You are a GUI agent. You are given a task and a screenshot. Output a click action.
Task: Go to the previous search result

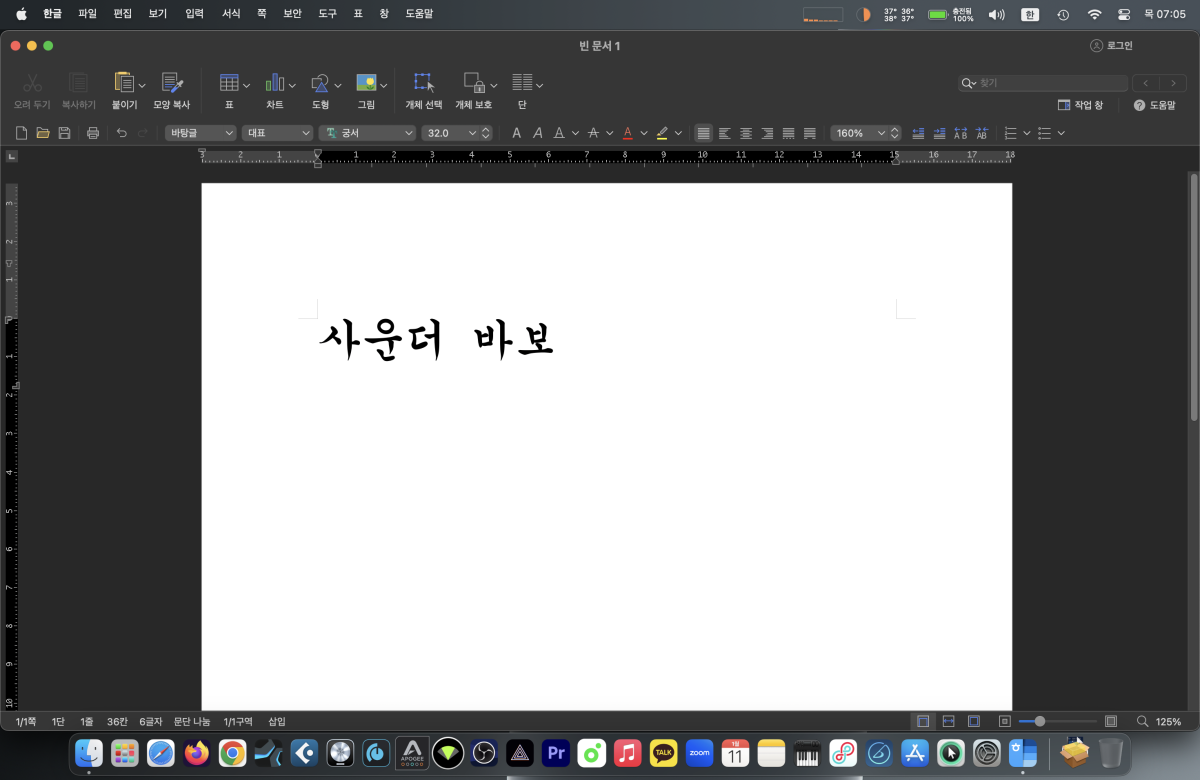(x=1146, y=83)
